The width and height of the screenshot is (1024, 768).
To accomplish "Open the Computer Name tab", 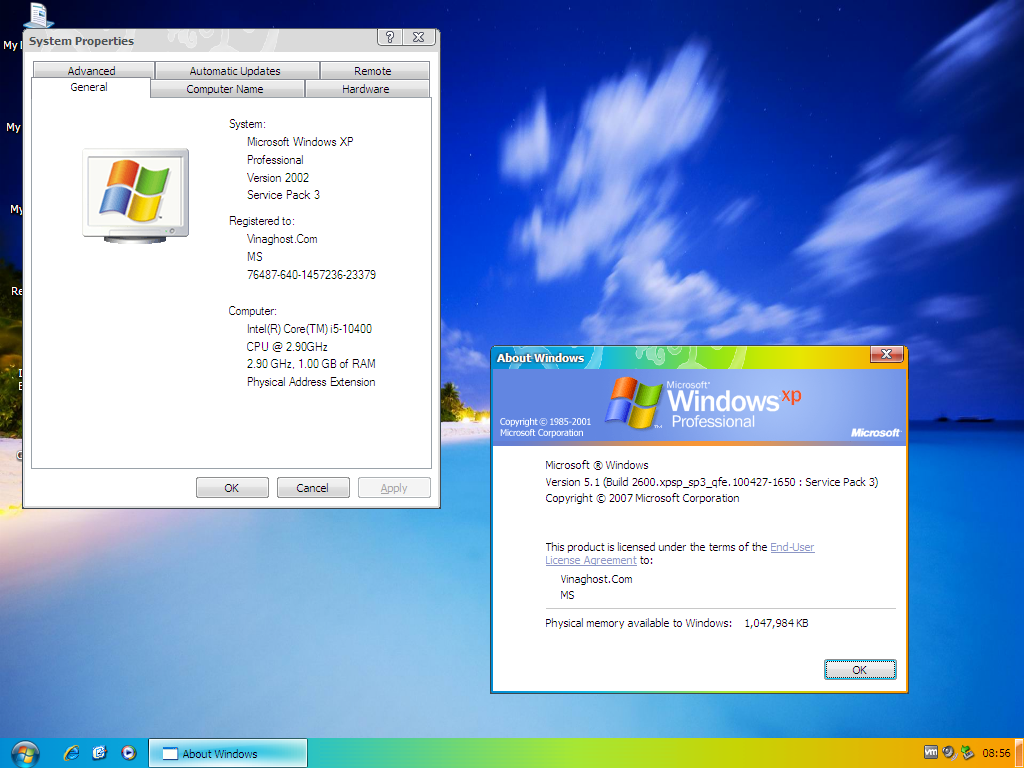I will pos(225,89).
